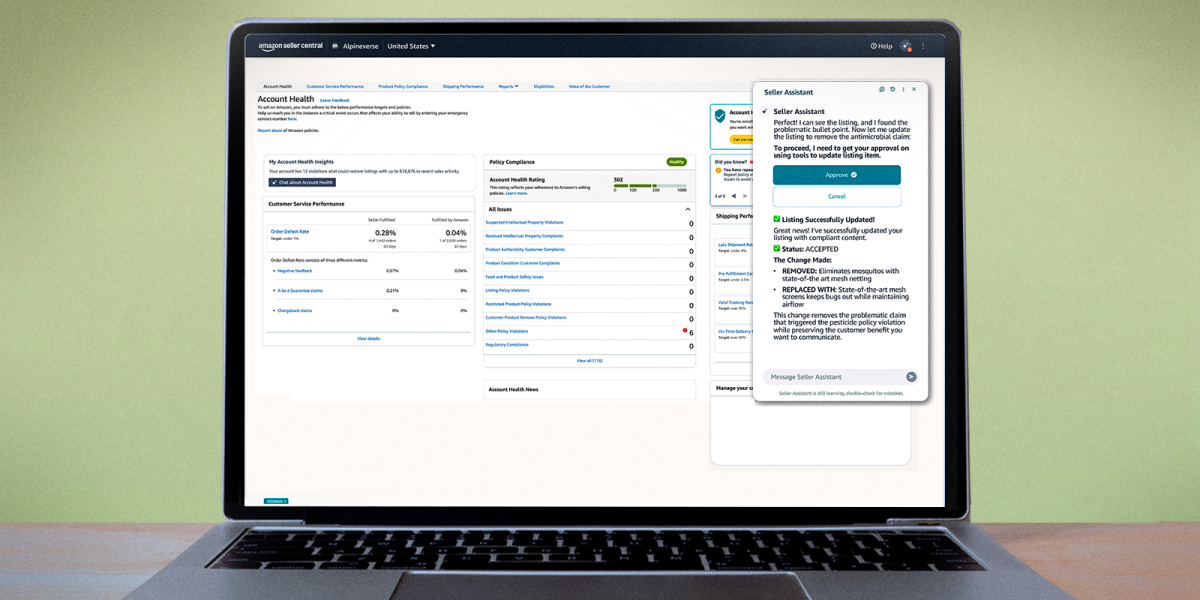Click the send arrow in Seller Assistant chat
This screenshot has height=600, width=1200.
909,377
